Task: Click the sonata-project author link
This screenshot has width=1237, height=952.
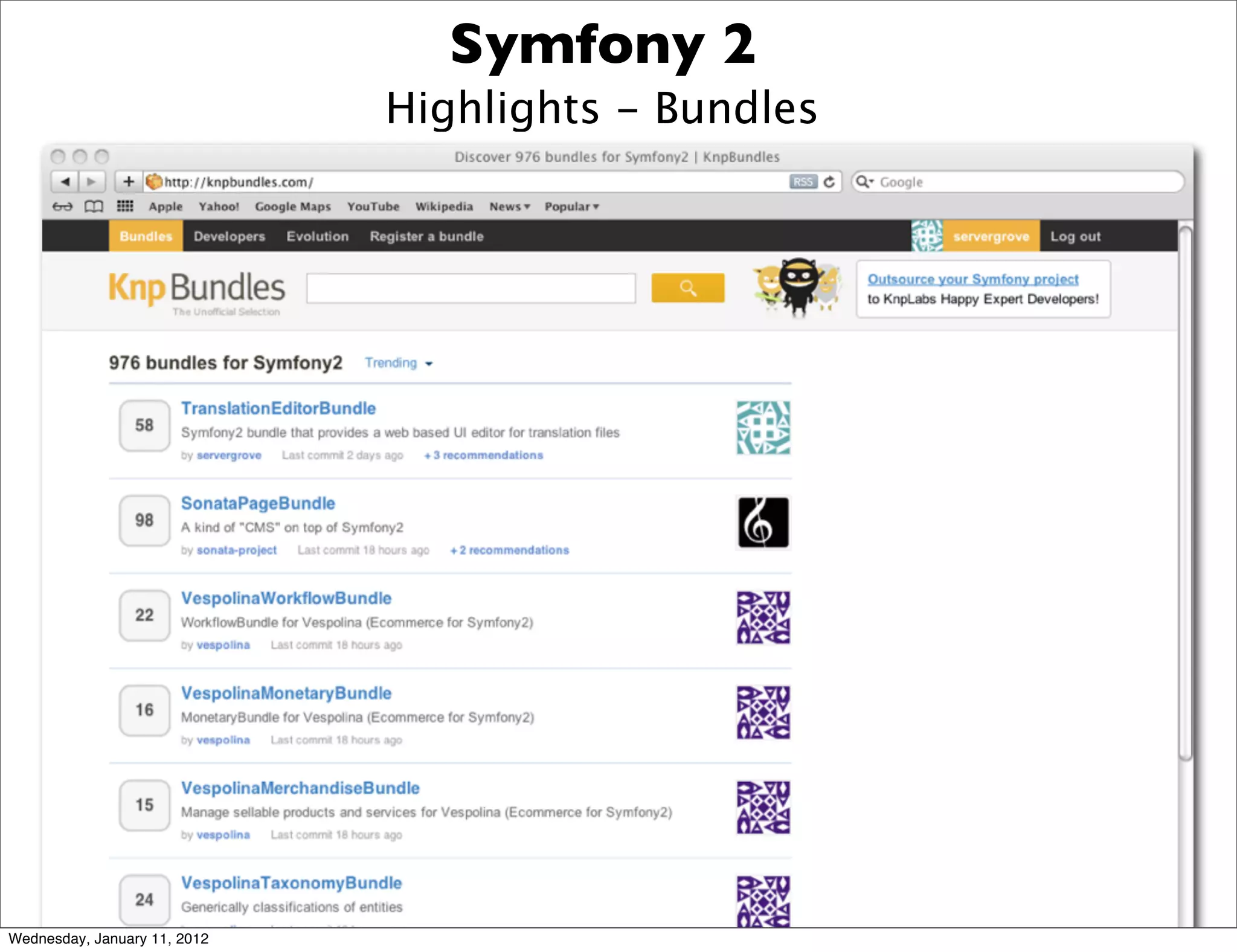Action: [x=237, y=550]
